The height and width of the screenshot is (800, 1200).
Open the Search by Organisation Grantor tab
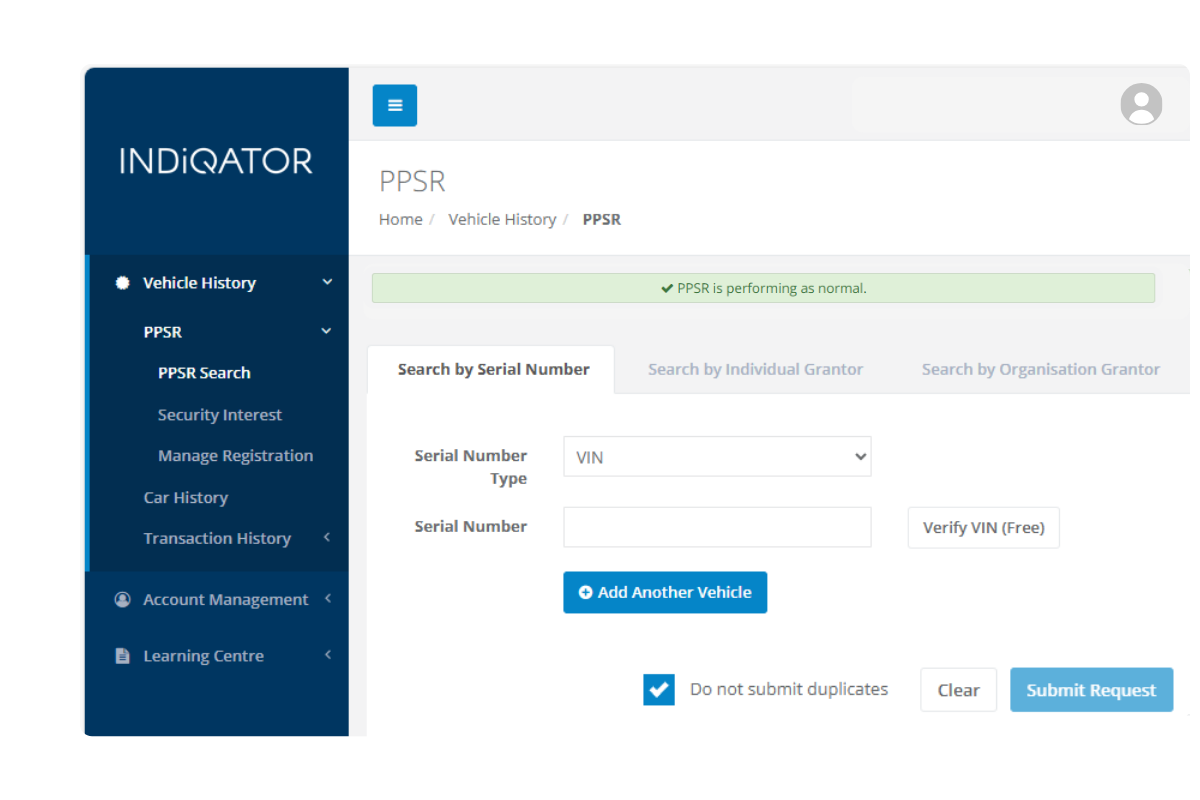click(1040, 369)
